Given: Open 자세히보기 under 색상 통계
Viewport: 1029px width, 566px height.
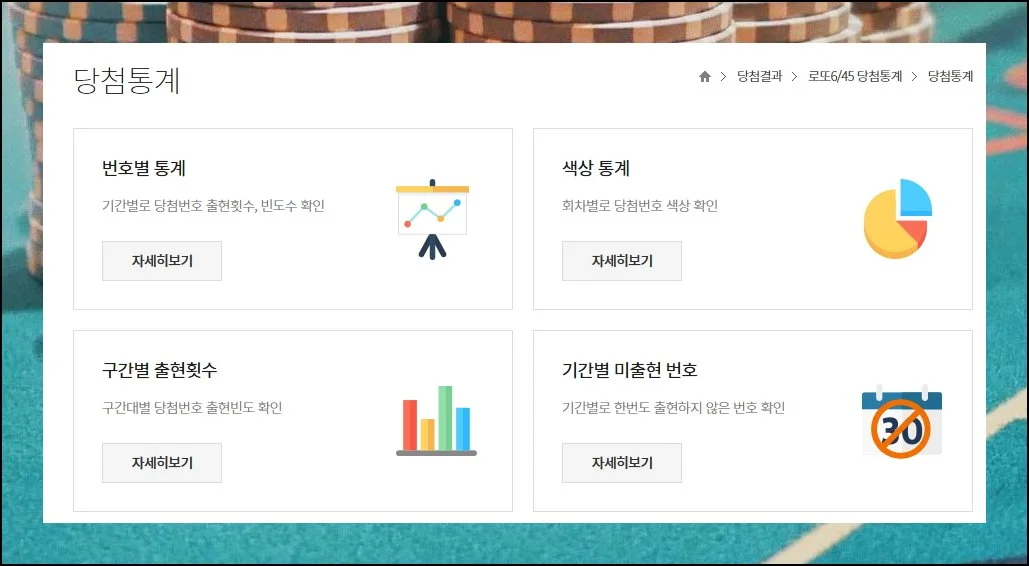Looking at the screenshot, I should pos(621,261).
